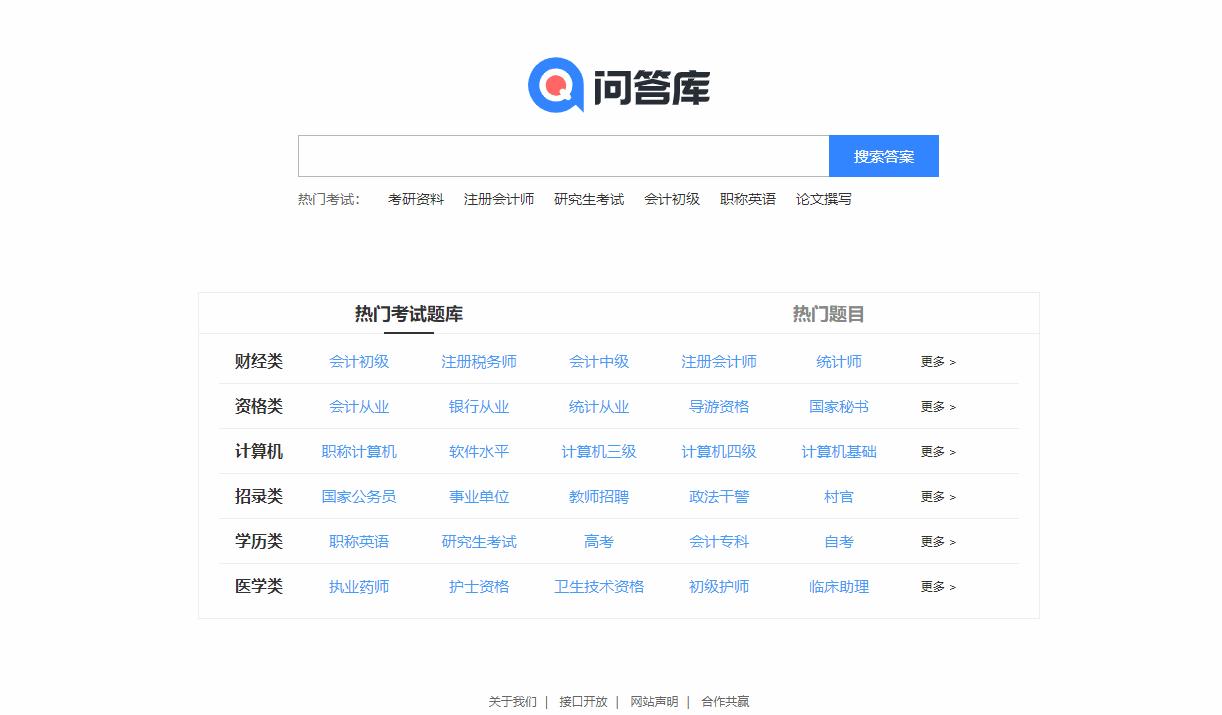Select 教师招聘 under 招录类
This screenshot has width=1222, height=715.
[598, 497]
